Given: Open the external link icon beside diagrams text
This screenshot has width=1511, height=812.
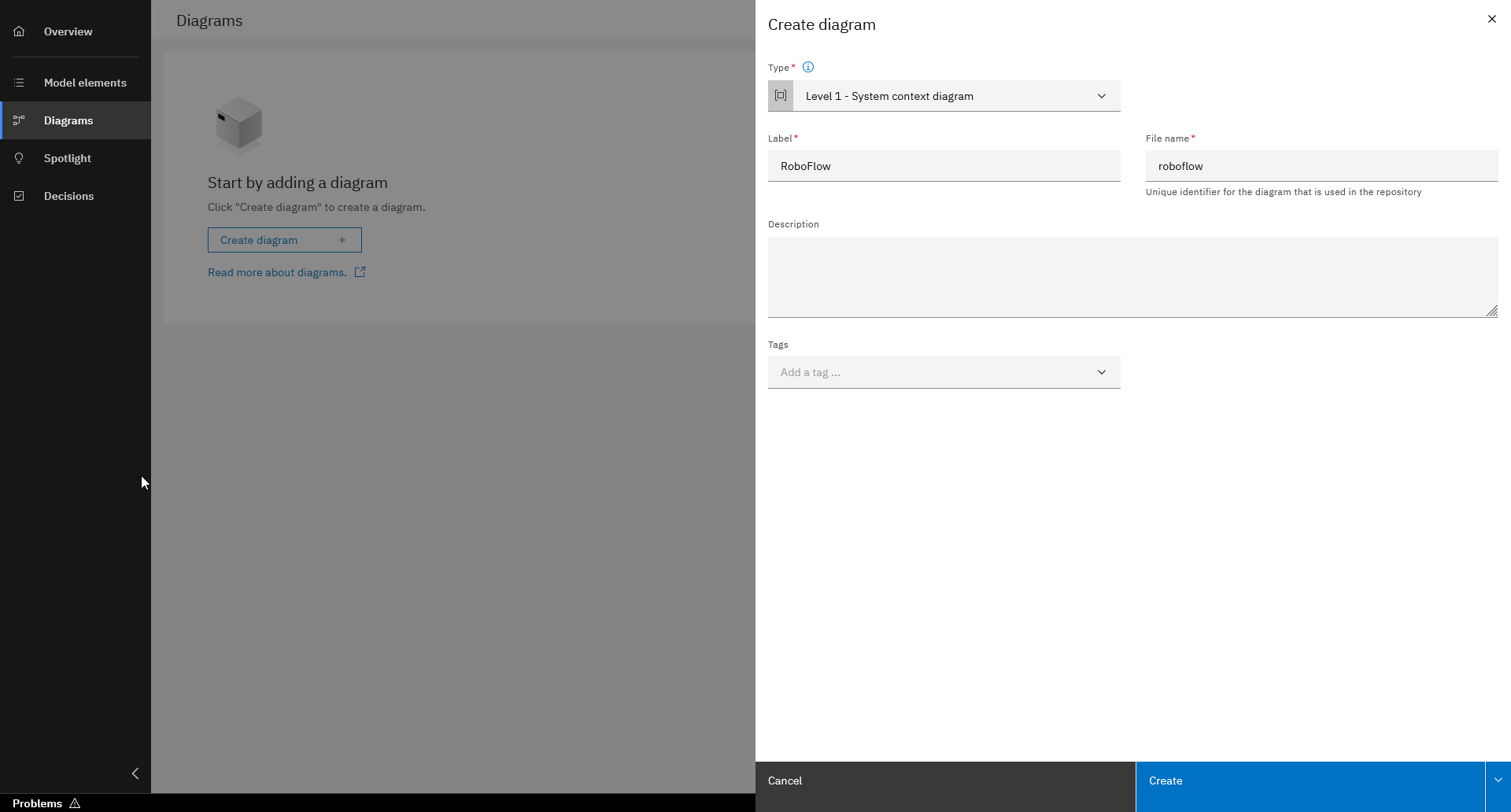Looking at the screenshot, I should (360, 271).
